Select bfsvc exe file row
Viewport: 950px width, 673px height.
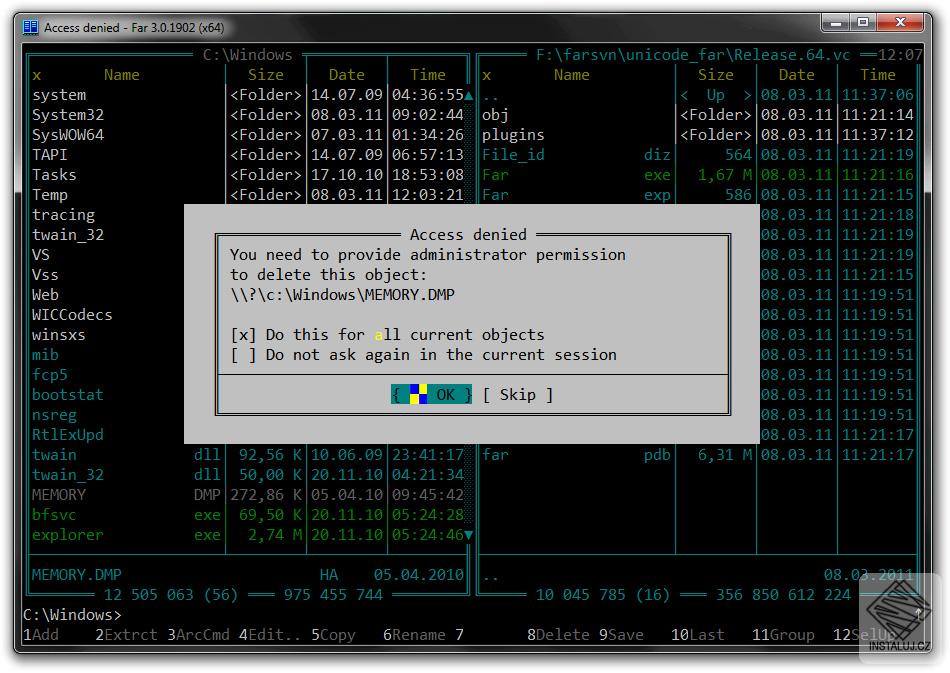coord(247,515)
